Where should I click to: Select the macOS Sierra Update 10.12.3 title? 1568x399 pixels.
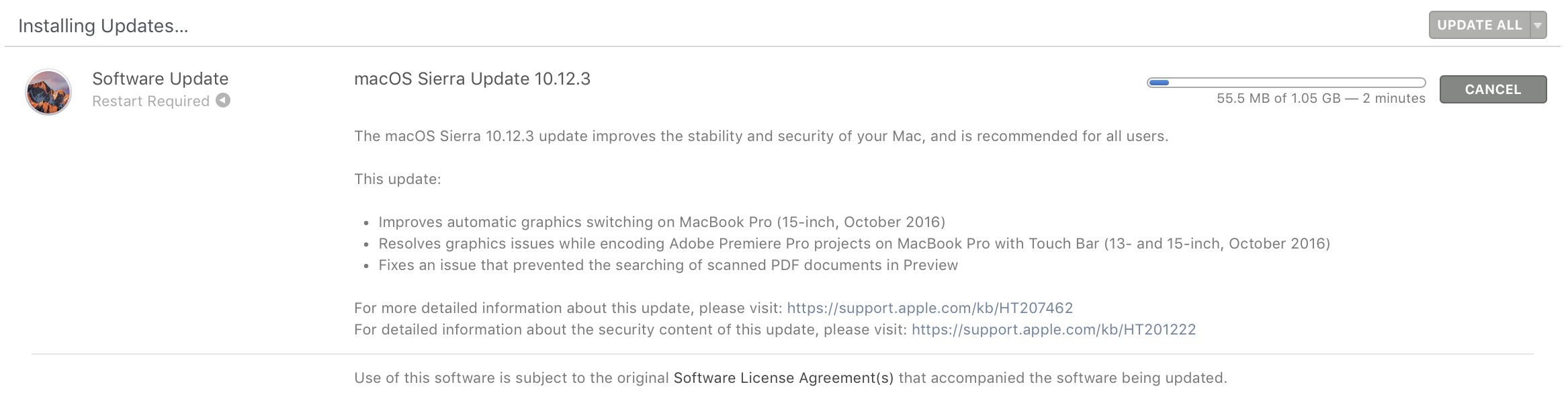472,79
